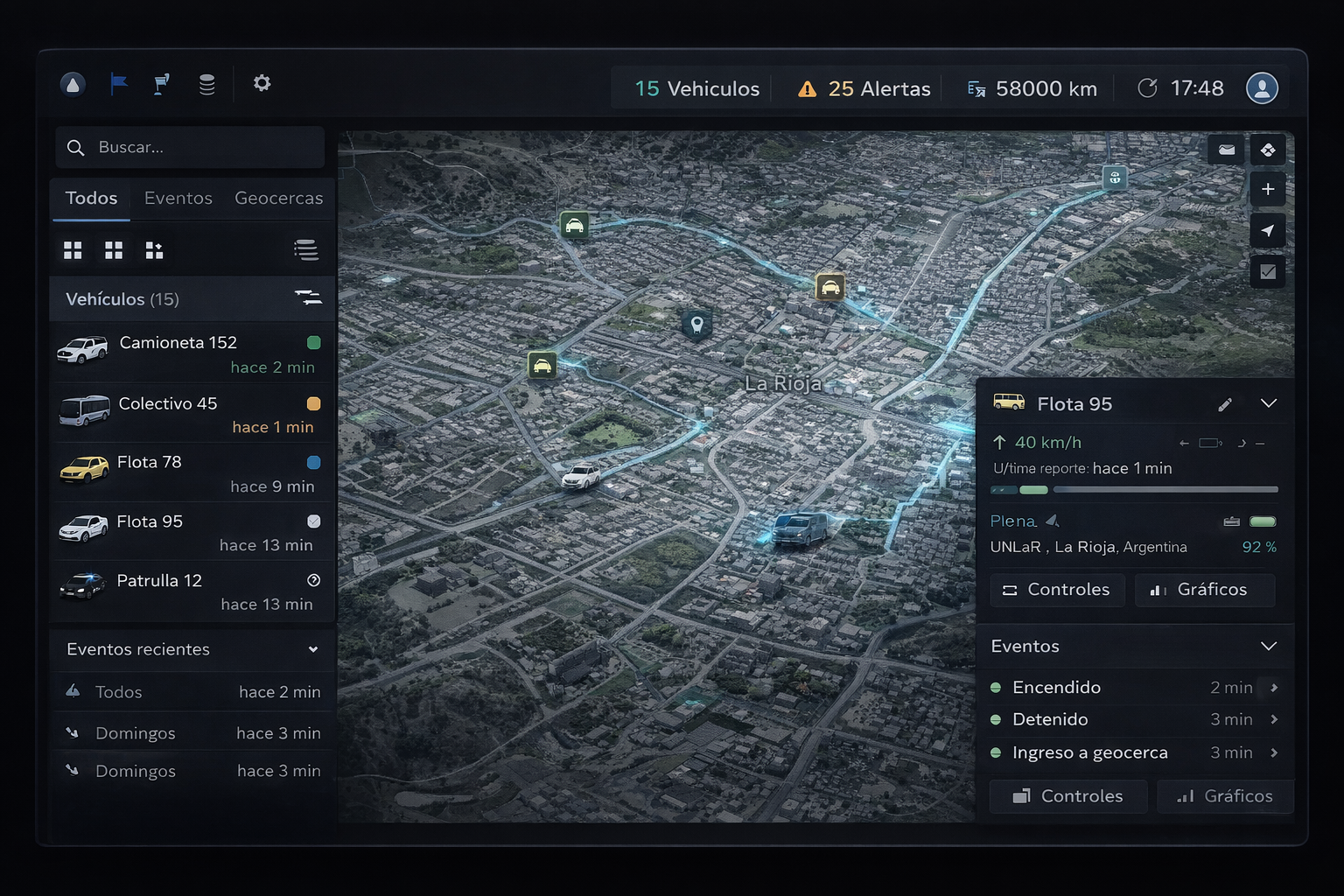Toggle the green status indicator for Camioneta 152
1344x896 pixels.
pyautogui.click(x=314, y=342)
